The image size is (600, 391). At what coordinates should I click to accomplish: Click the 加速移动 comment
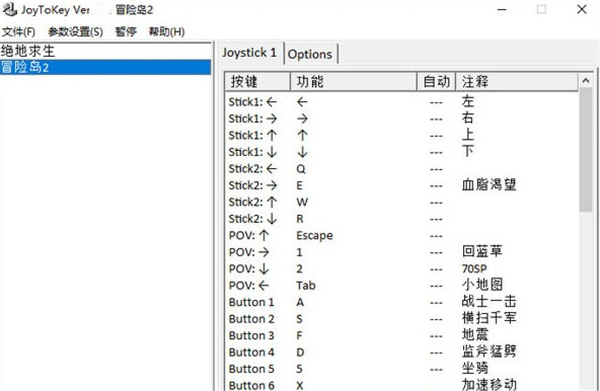489,384
